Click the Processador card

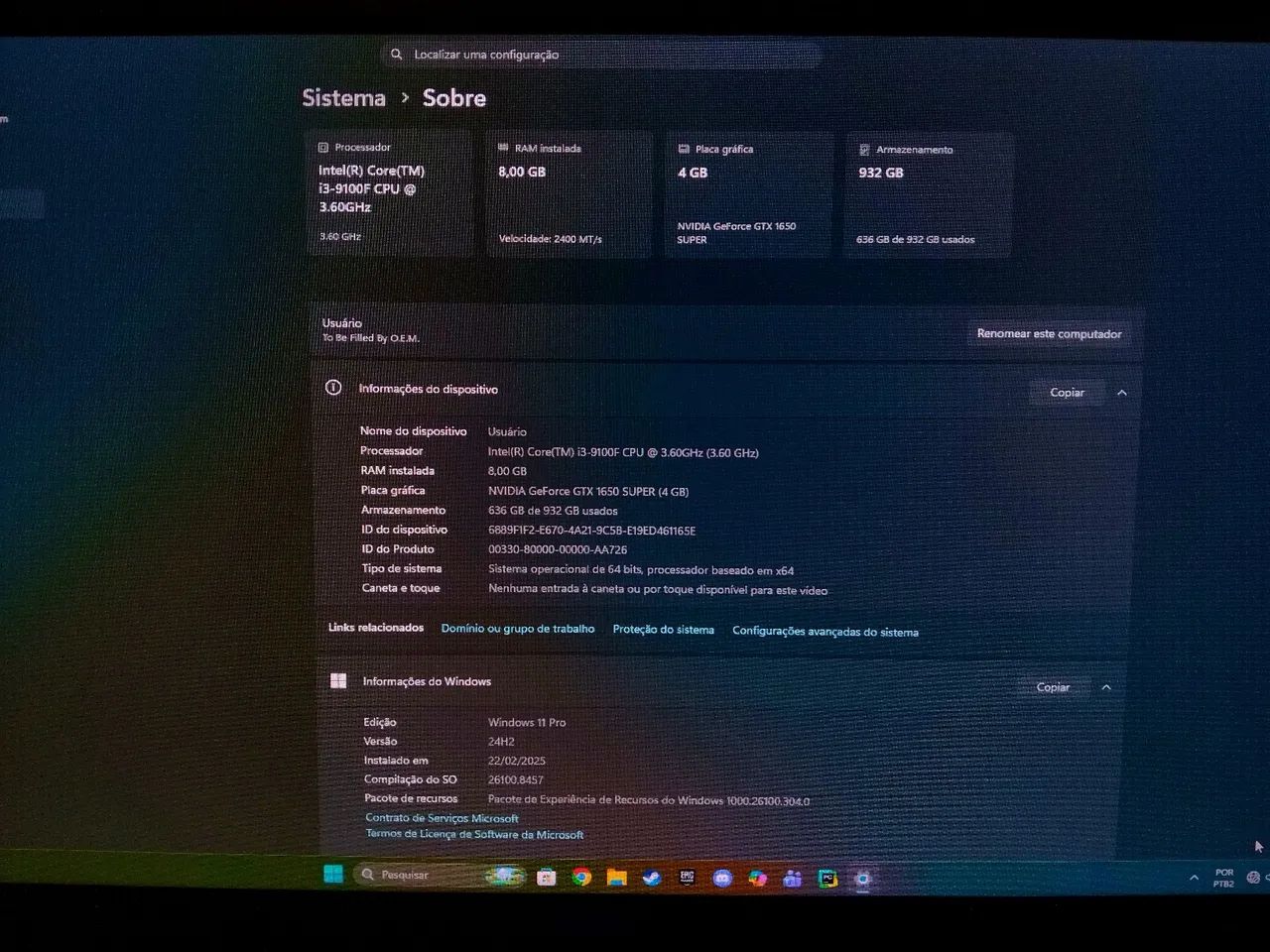coord(391,193)
